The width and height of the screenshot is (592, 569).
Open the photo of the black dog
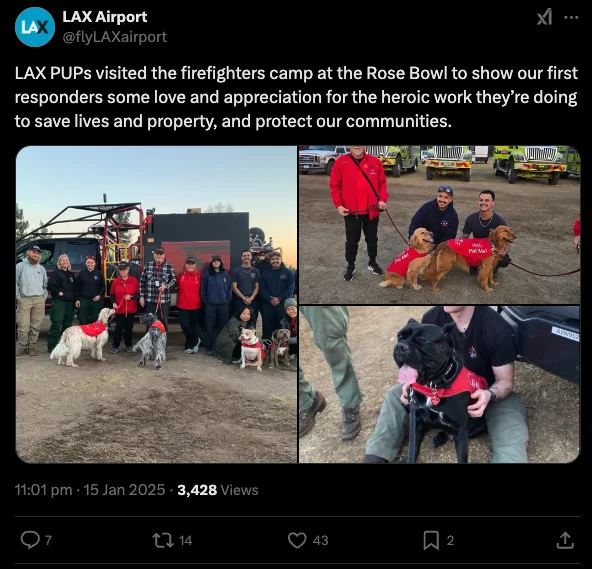coord(439,384)
